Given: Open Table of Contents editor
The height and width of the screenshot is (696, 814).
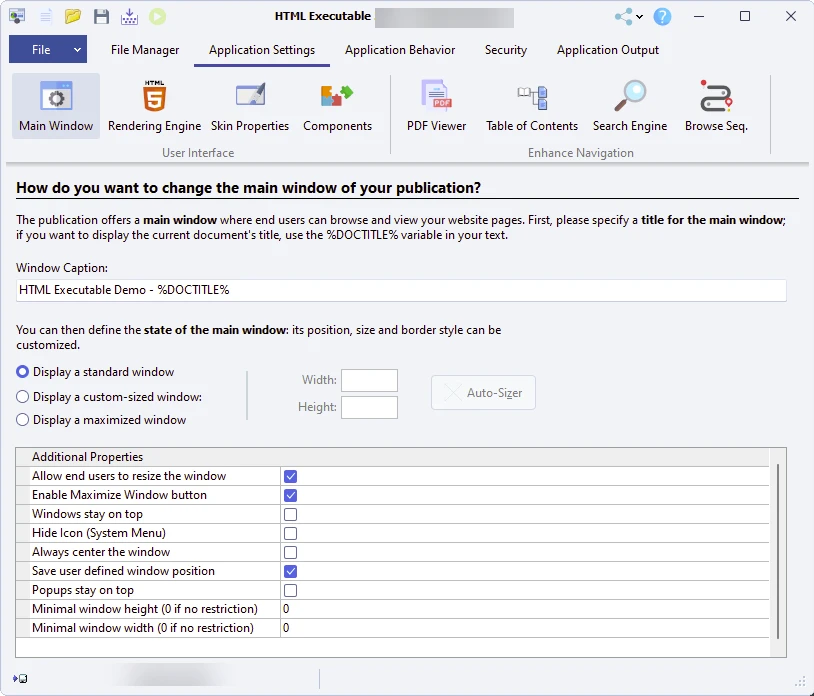Looking at the screenshot, I should click(x=531, y=106).
